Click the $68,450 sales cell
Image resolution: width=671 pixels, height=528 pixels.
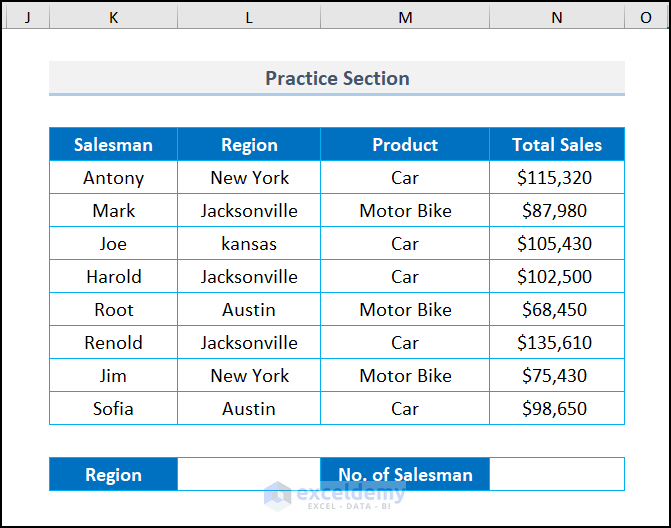(557, 310)
